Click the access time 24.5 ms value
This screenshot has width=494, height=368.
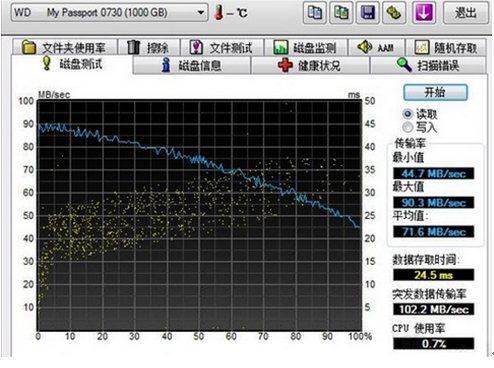(433, 275)
